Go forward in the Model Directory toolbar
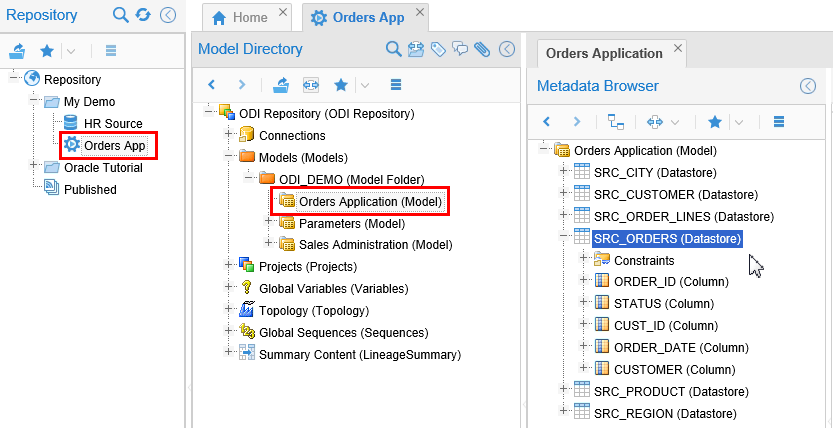 [x=242, y=84]
